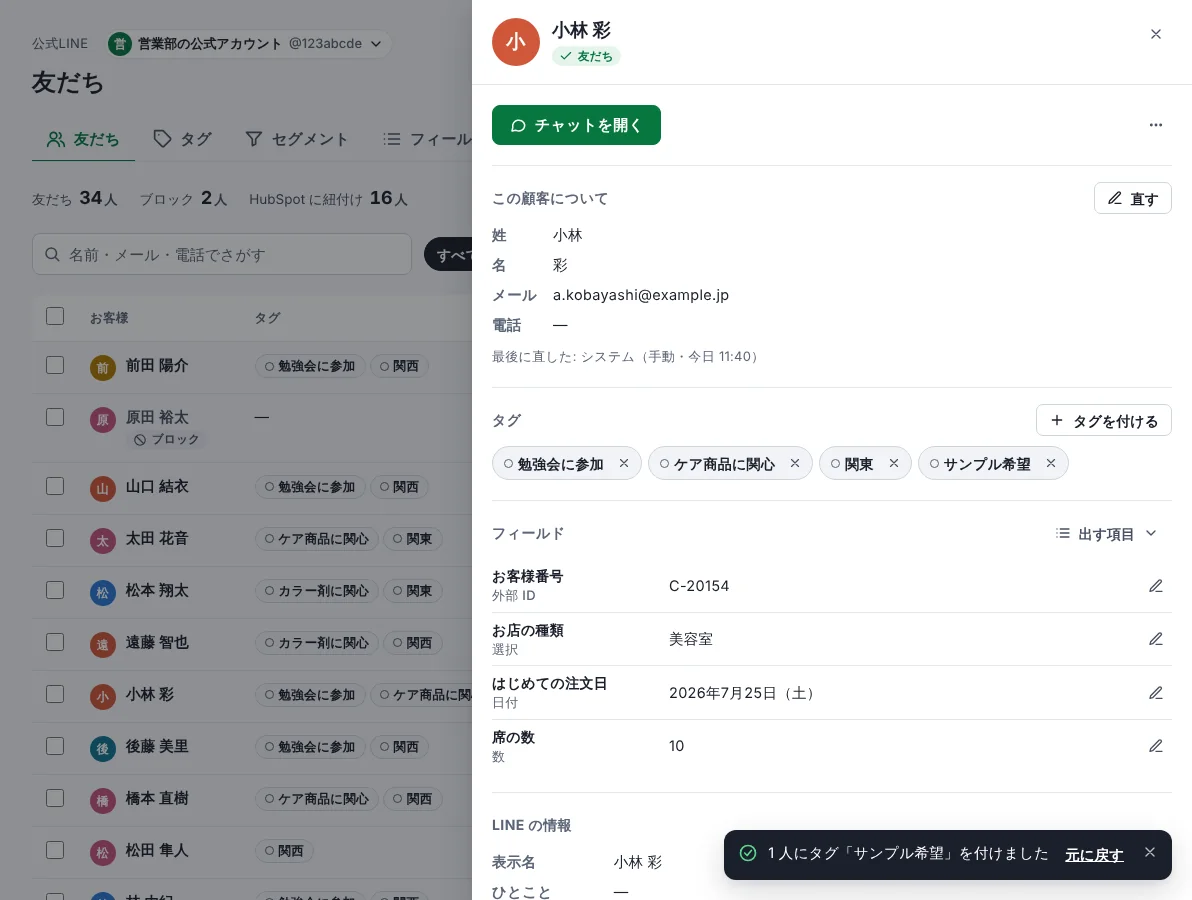This screenshot has height=900, width=1192.
Task: Check the 前田 陽介 row checkbox
Action: click(x=55, y=366)
